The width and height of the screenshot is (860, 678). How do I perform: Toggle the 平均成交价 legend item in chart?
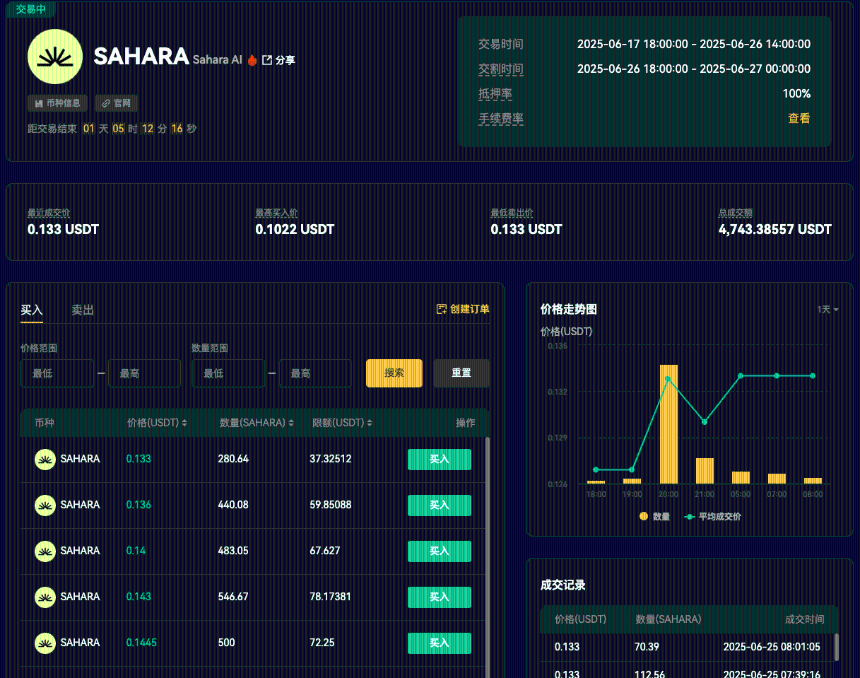pyautogui.click(x=712, y=516)
